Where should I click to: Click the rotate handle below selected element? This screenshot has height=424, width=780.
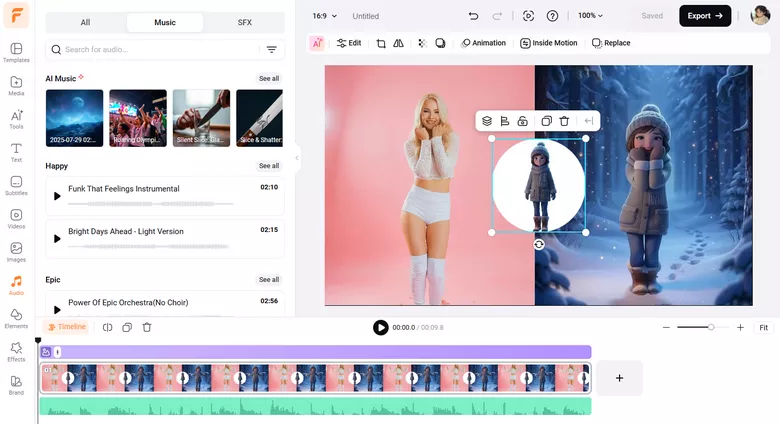pos(539,244)
